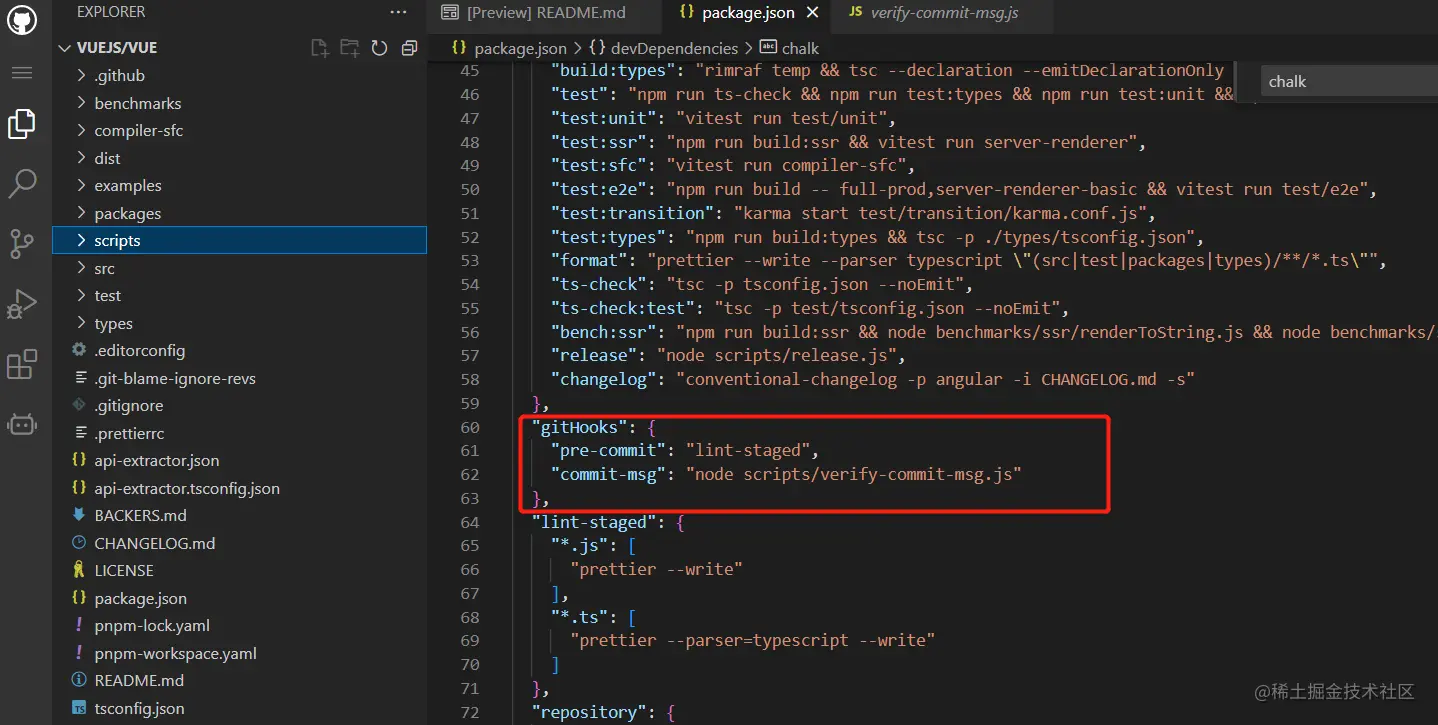Open the .editorconfig file
This screenshot has height=725, width=1438.
pos(239,351)
